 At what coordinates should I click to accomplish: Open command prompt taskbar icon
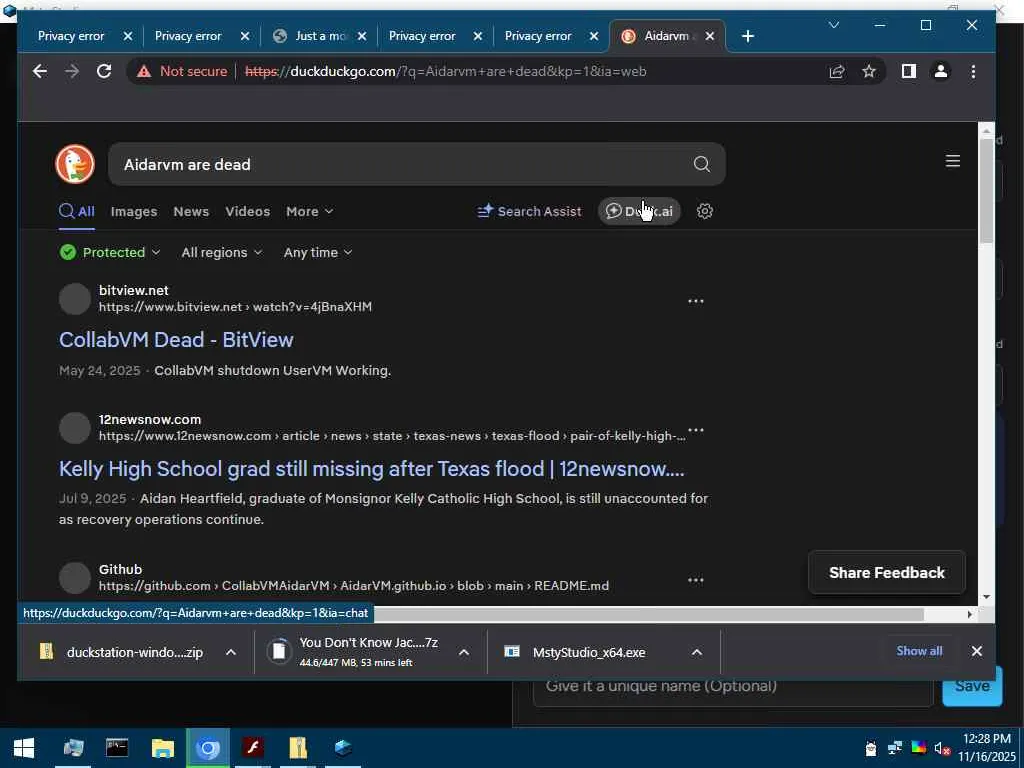point(118,748)
